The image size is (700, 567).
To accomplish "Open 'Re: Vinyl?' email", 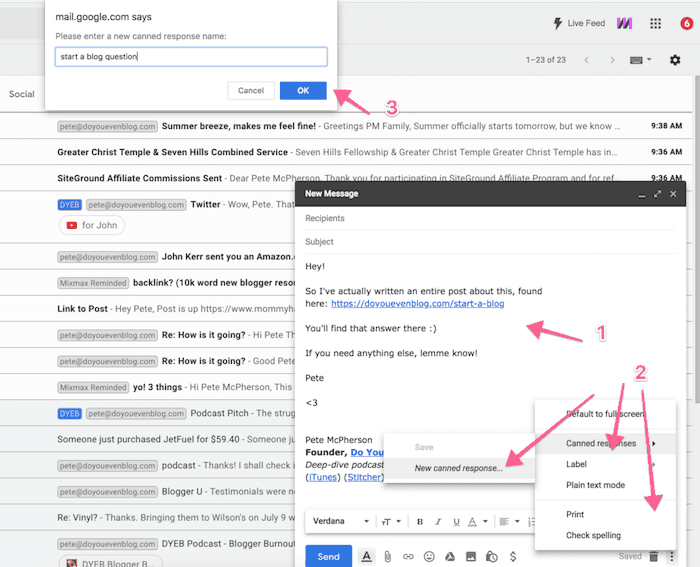I will [x=147, y=518].
